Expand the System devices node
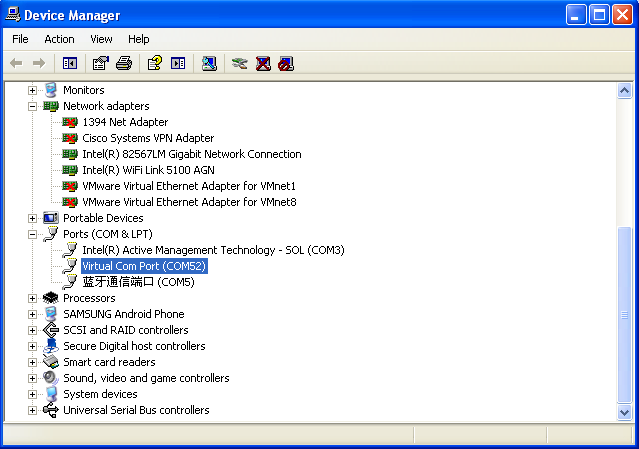The image size is (639, 449). (33, 394)
